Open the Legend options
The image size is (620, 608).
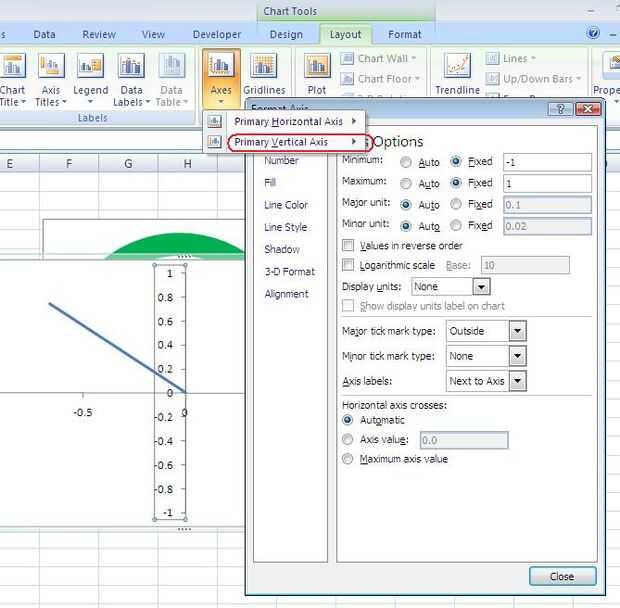pyautogui.click(x=91, y=80)
